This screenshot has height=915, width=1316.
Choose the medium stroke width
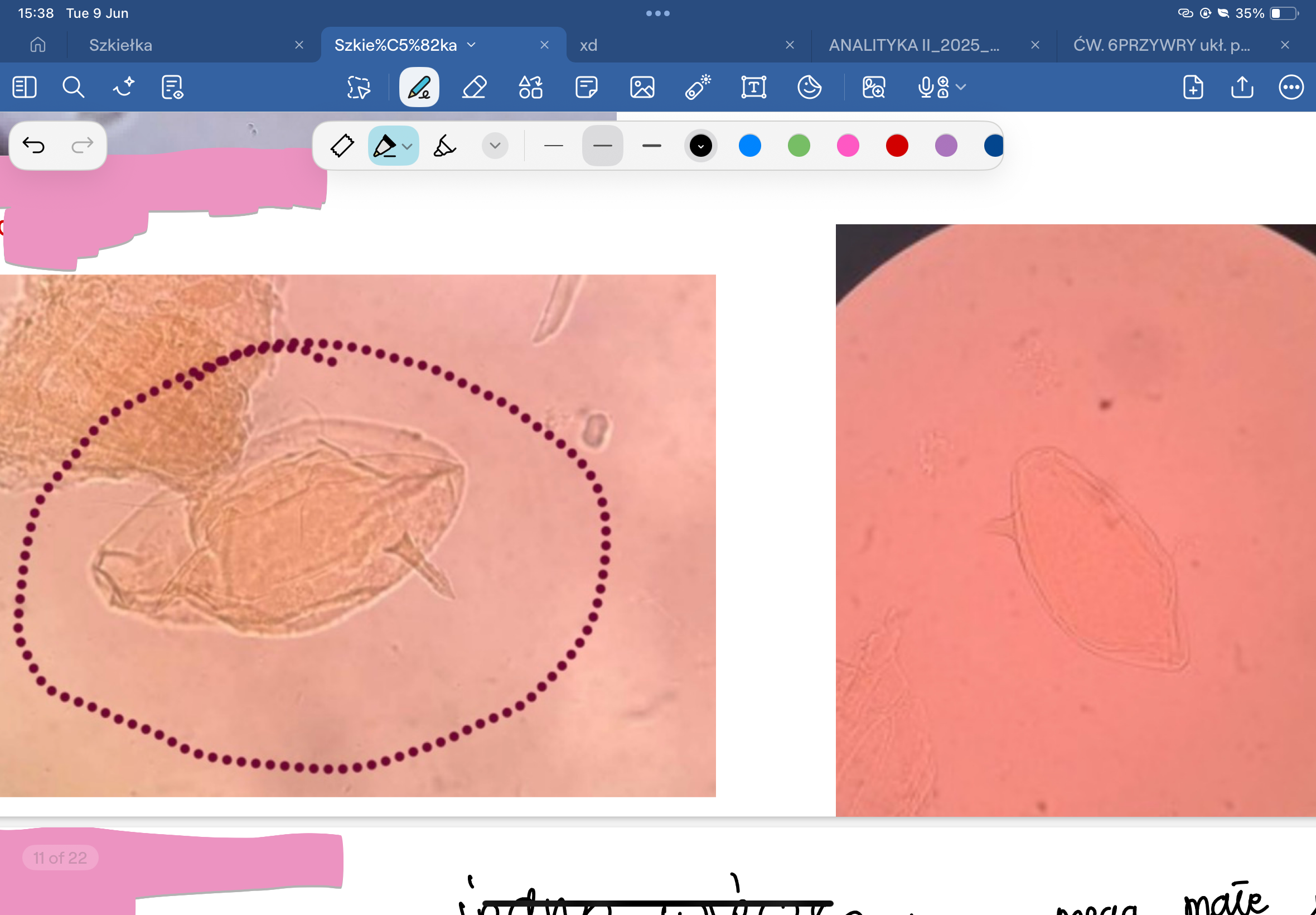tap(603, 146)
